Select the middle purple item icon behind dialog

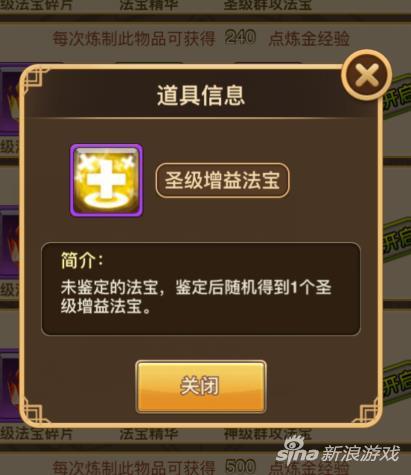pyautogui.click(x=9, y=242)
